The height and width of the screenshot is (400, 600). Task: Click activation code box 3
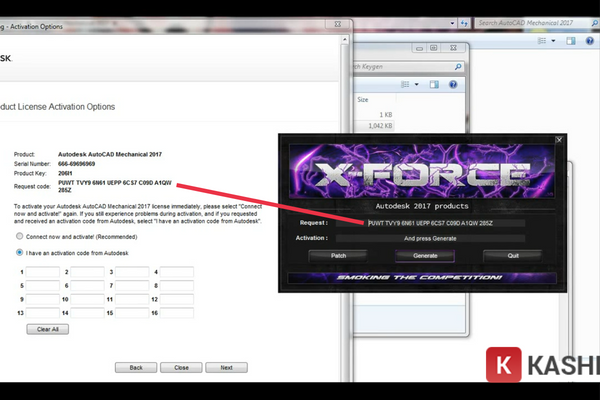(x=132, y=272)
